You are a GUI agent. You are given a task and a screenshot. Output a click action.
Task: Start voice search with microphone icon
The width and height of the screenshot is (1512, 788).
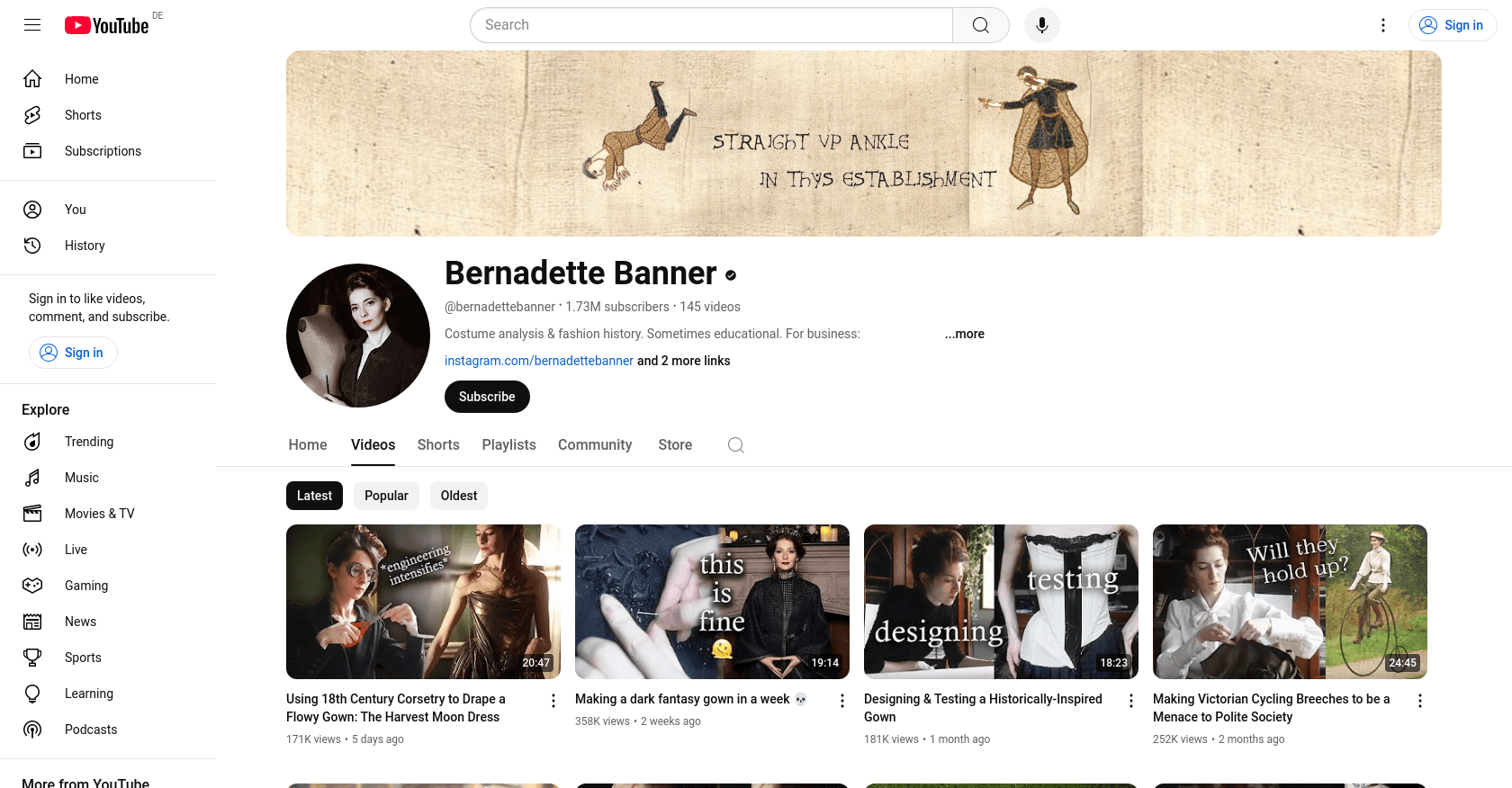pos(1041,25)
